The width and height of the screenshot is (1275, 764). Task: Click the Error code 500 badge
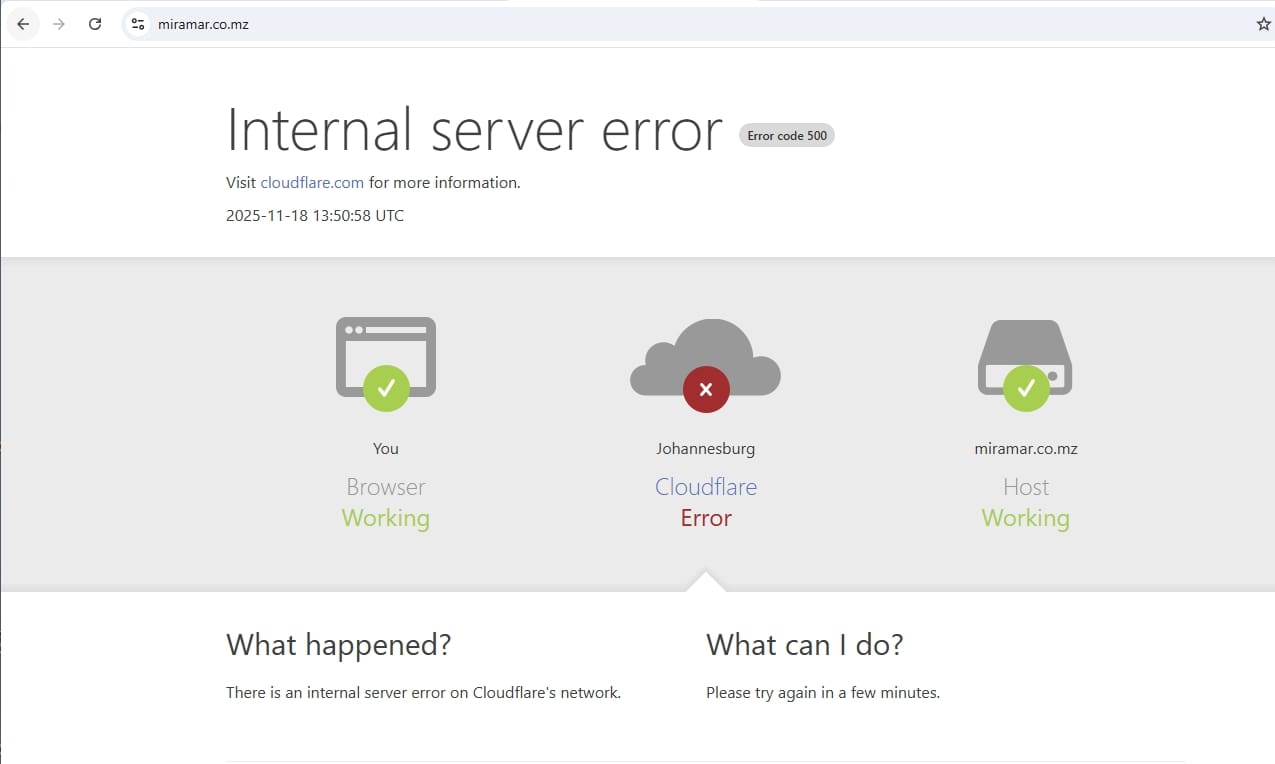[x=787, y=135]
